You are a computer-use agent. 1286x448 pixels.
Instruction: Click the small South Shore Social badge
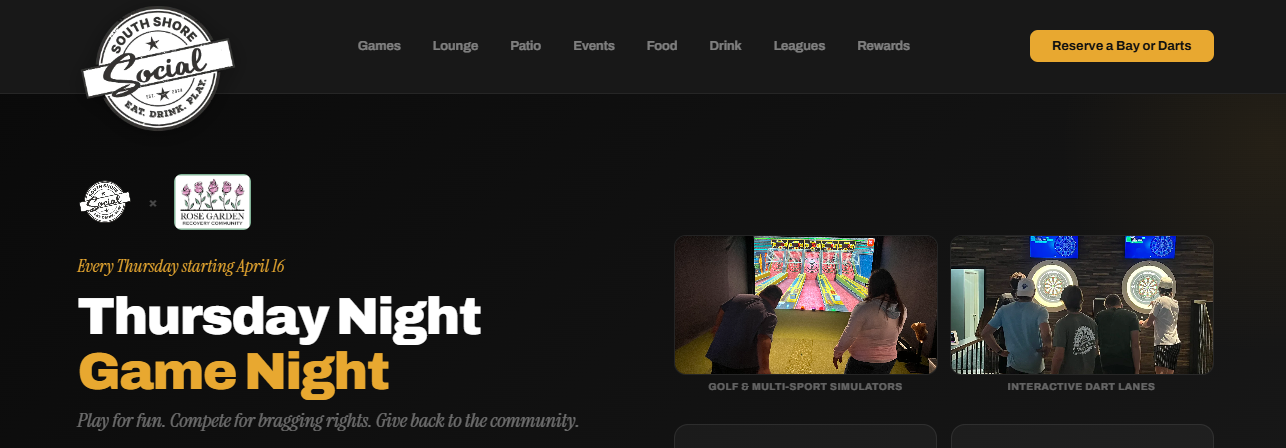pyautogui.click(x=105, y=202)
